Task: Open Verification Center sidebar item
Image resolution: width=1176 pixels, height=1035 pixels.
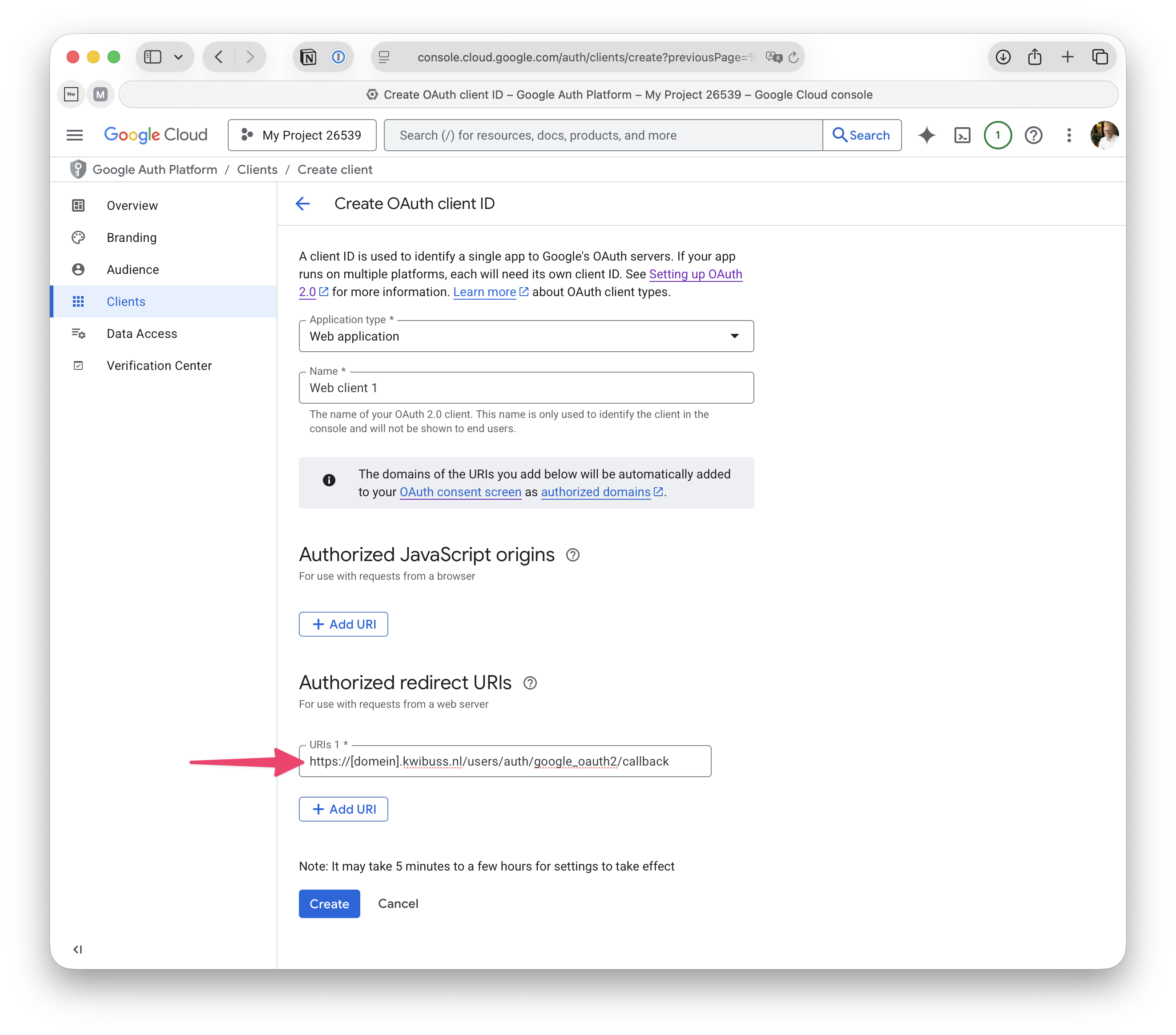Action: point(159,366)
